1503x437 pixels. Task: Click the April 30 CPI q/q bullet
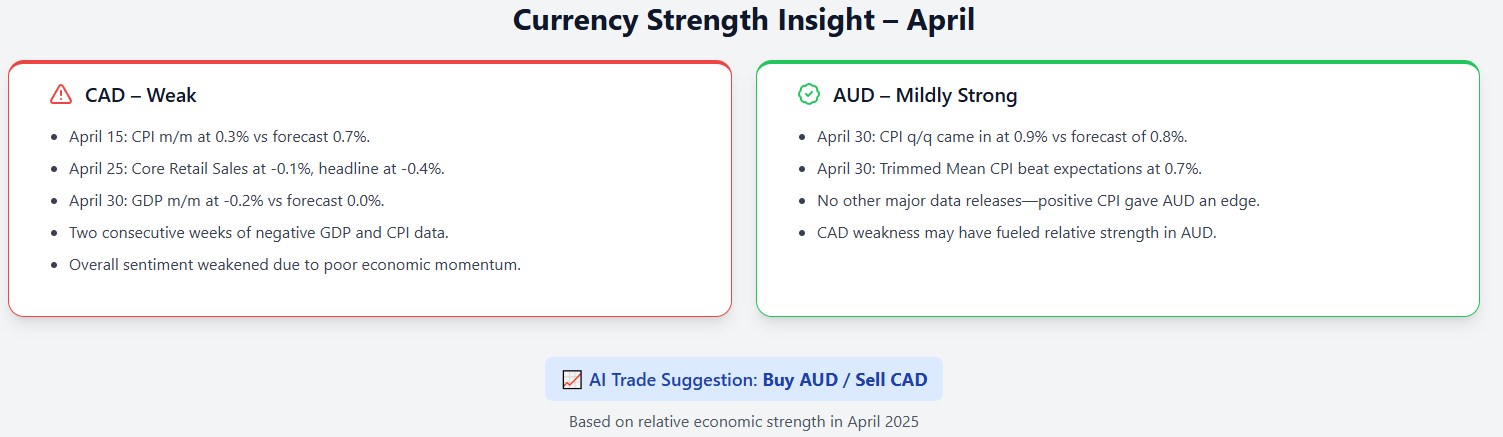point(1002,136)
